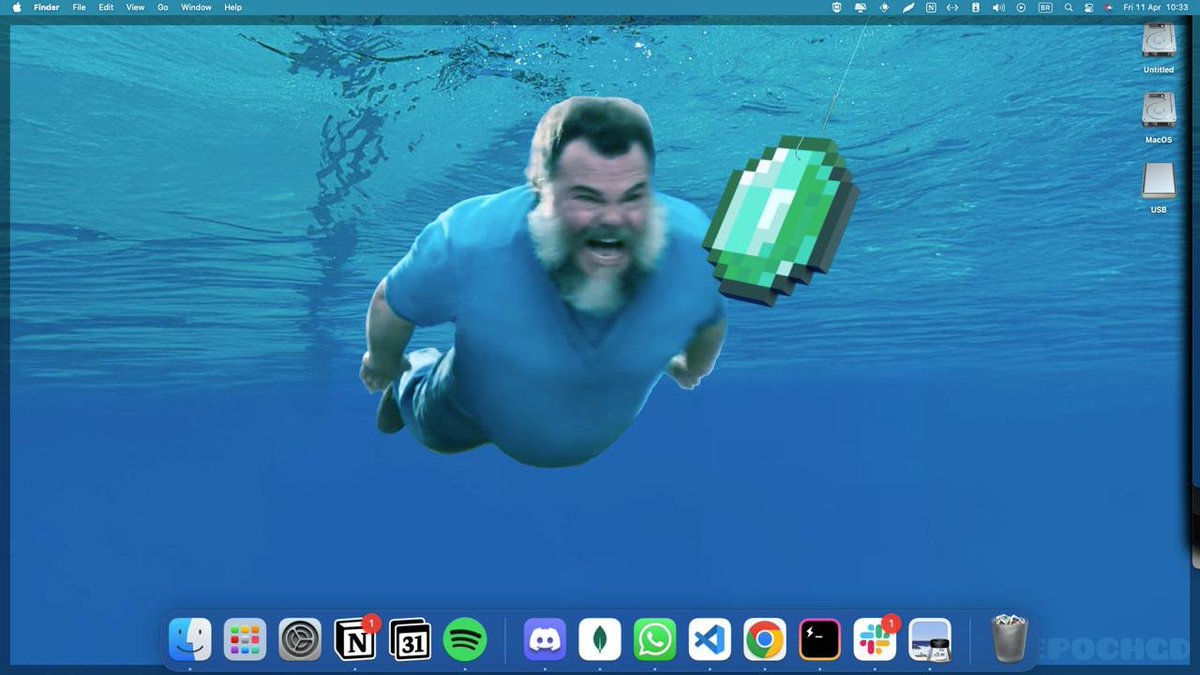1200x675 pixels.
Task: Open Launchpad from the Dock
Action: pyautogui.click(x=245, y=639)
